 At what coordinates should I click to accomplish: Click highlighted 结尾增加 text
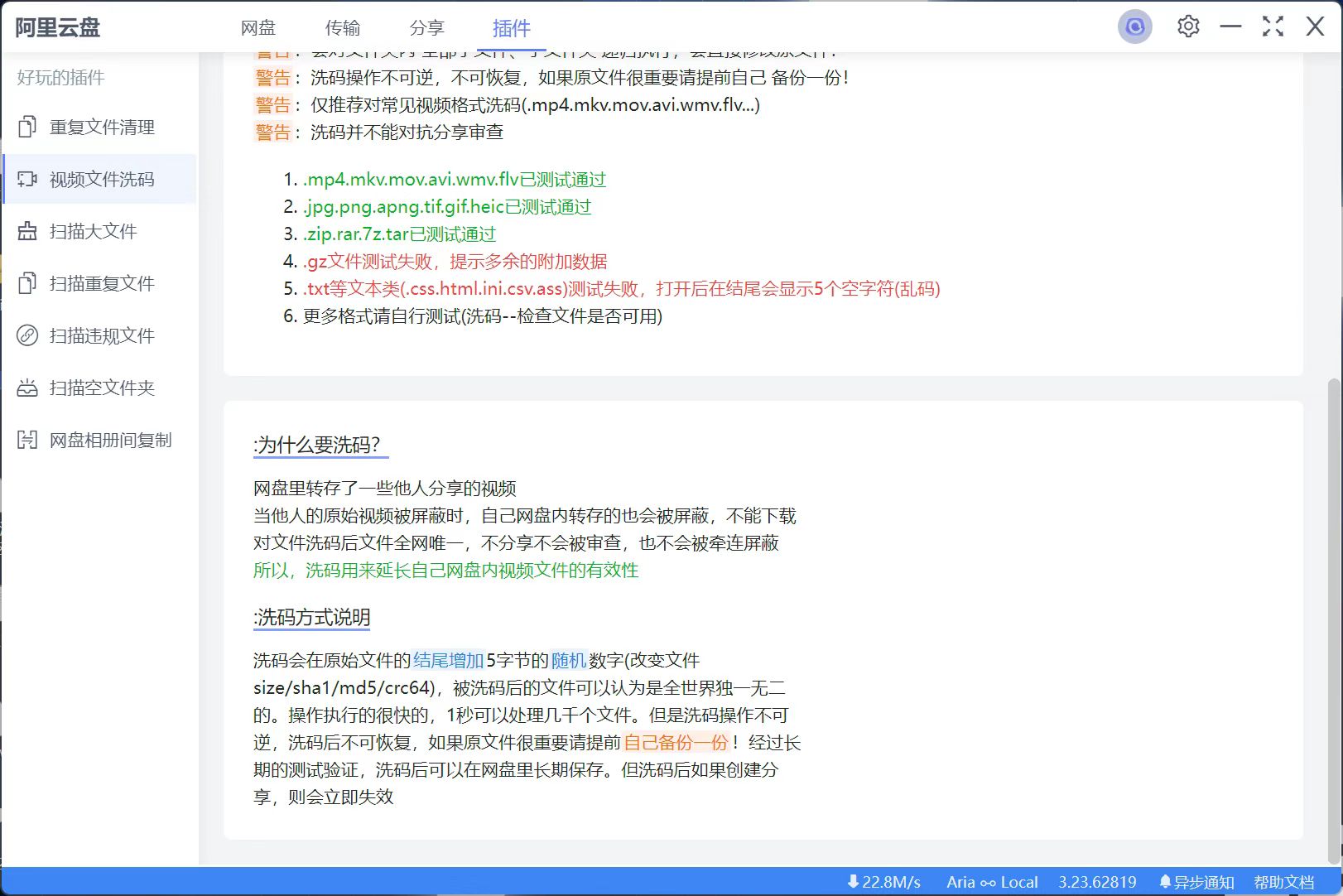(448, 660)
